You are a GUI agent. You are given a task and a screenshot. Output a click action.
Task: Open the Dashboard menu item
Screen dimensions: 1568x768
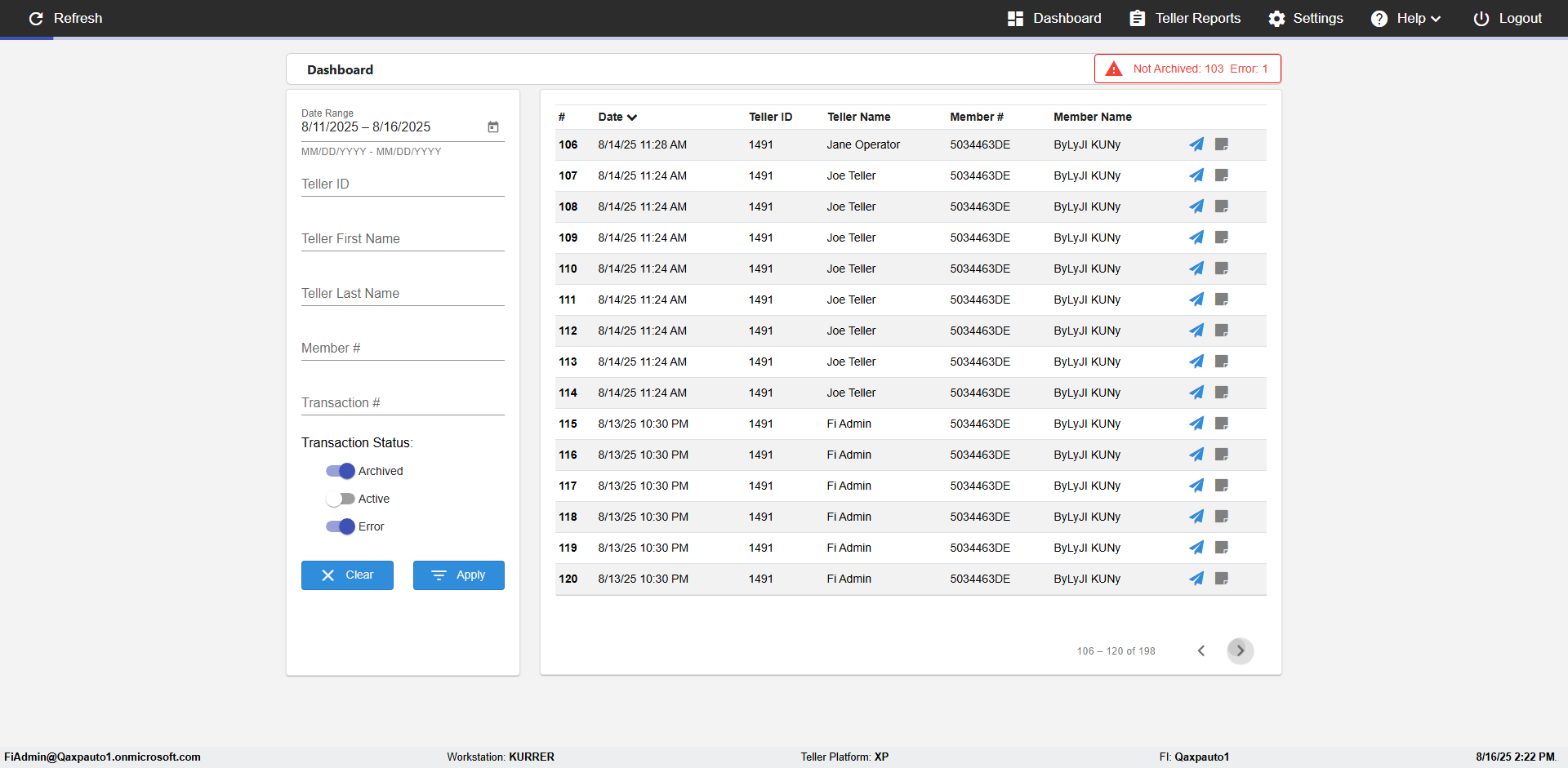[x=1054, y=18]
